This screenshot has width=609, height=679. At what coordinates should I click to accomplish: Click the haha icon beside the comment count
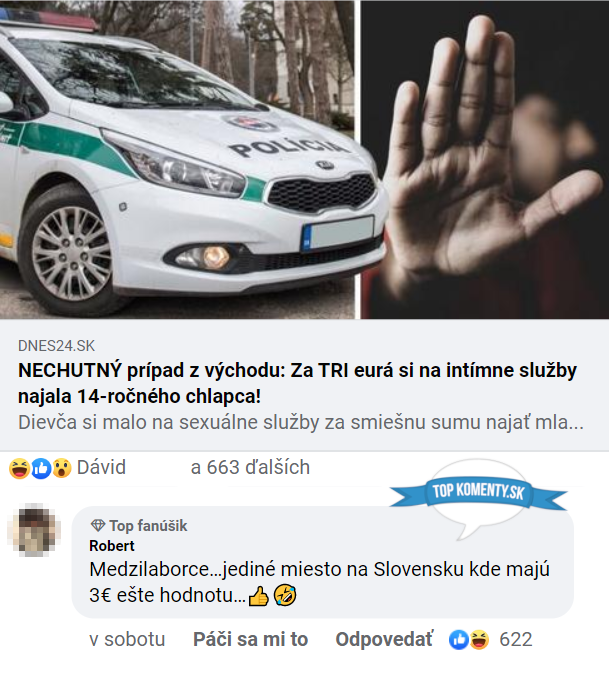click(479, 640)
